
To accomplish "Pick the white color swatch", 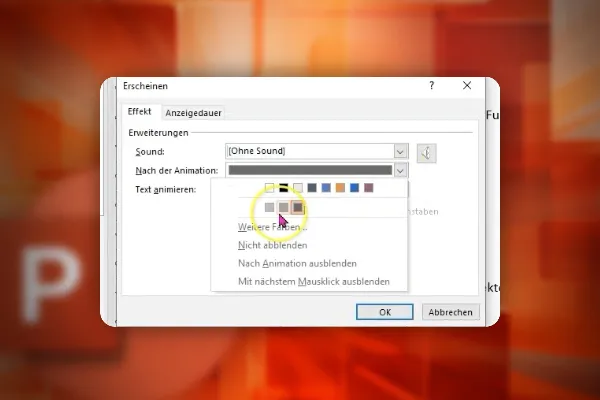I will (269, 188).
